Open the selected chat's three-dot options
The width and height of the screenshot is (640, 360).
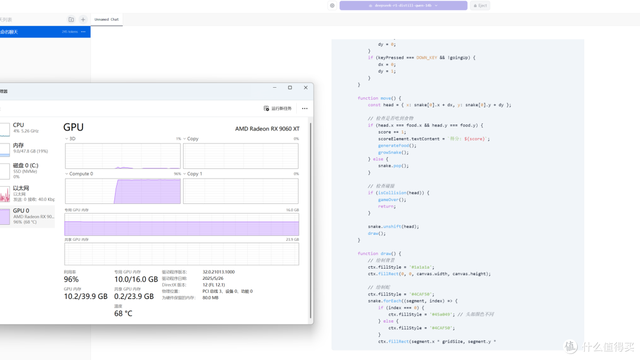click(83, 32)
